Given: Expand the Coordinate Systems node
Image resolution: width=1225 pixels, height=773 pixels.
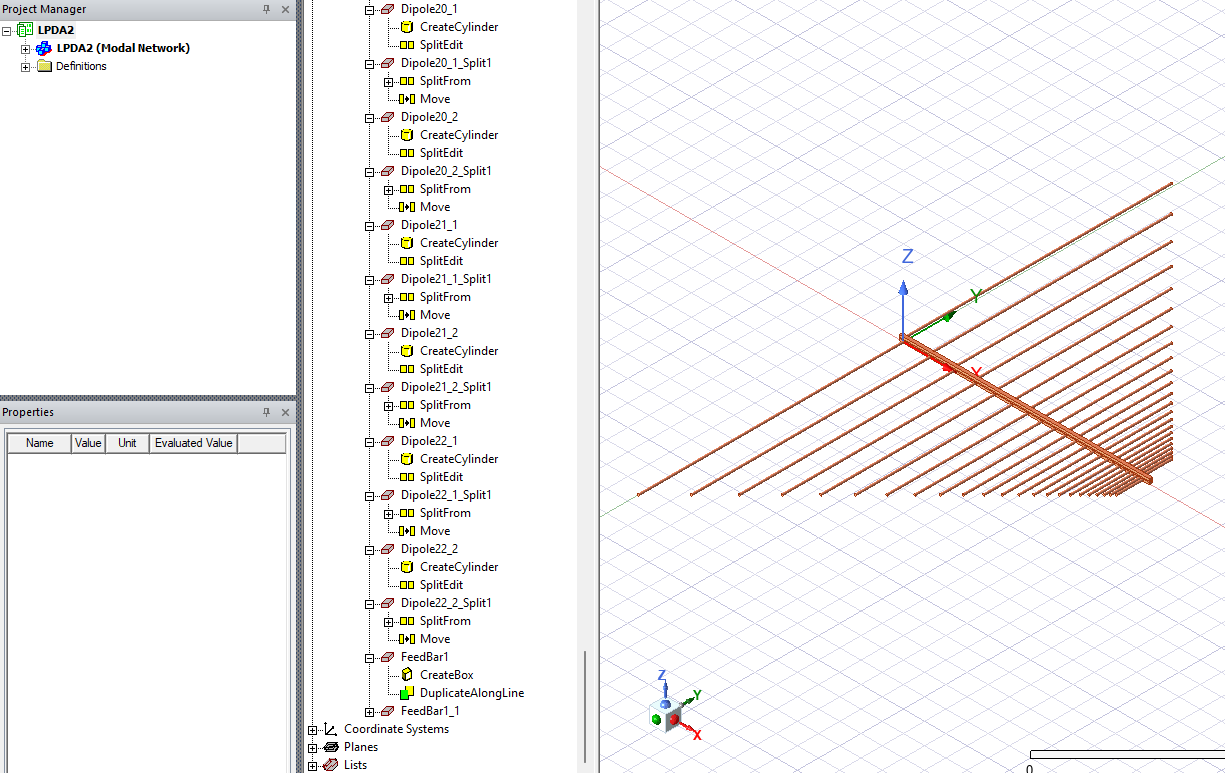Looking at the screenshot, I should point(313,729).
